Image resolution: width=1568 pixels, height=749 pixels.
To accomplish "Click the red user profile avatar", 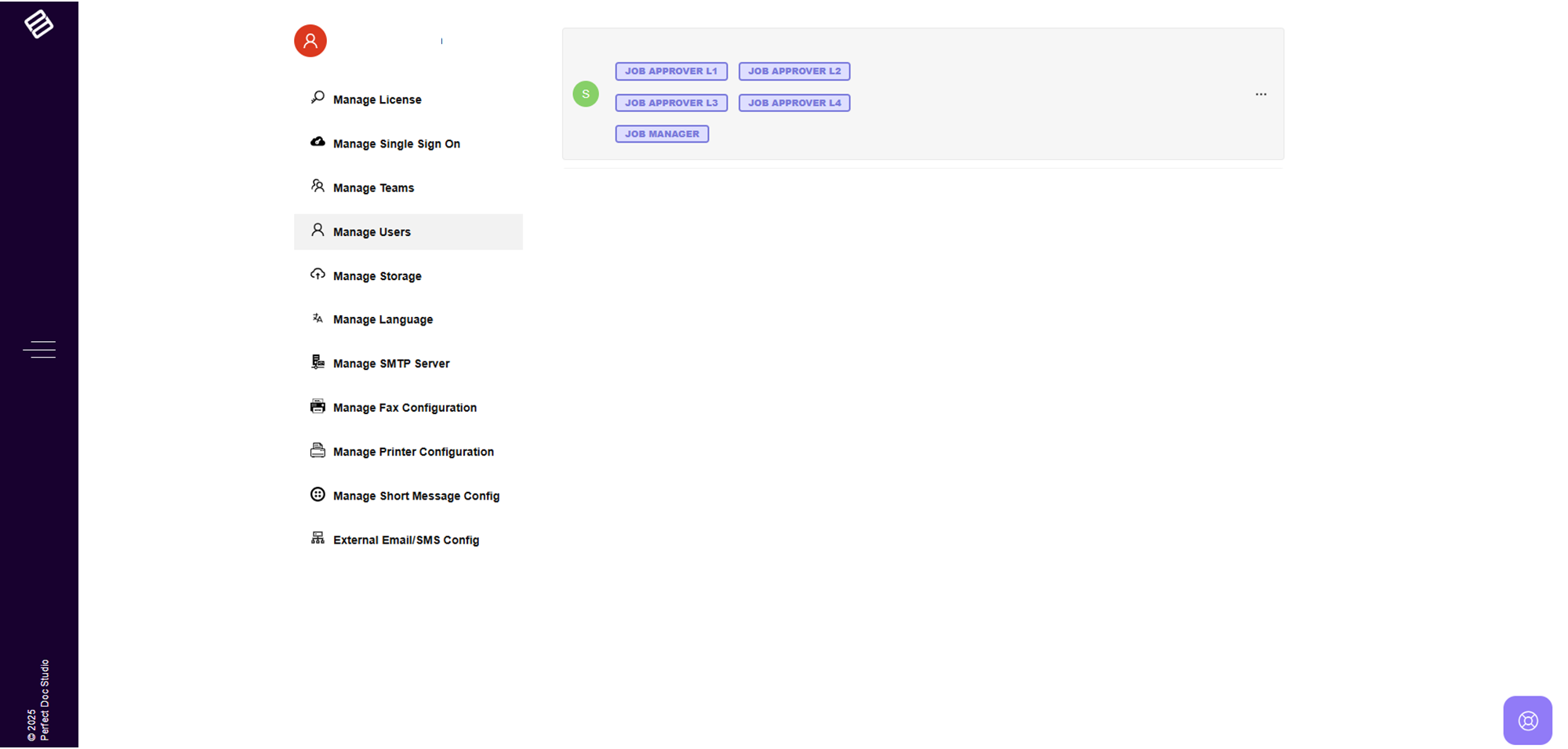I will click(x=310, y=41).
